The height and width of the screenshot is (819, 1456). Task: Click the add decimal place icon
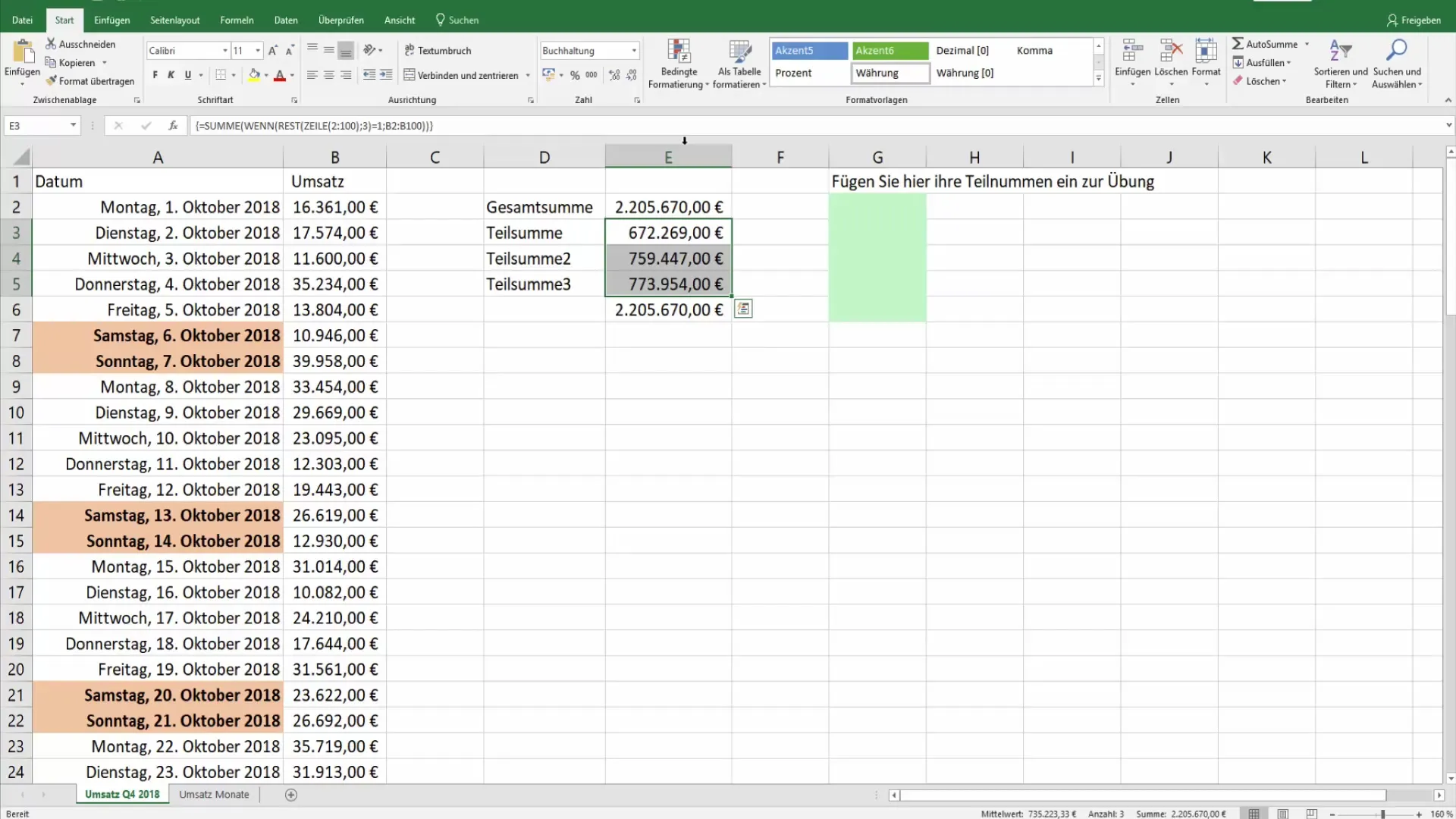click(x=614, y=75)
